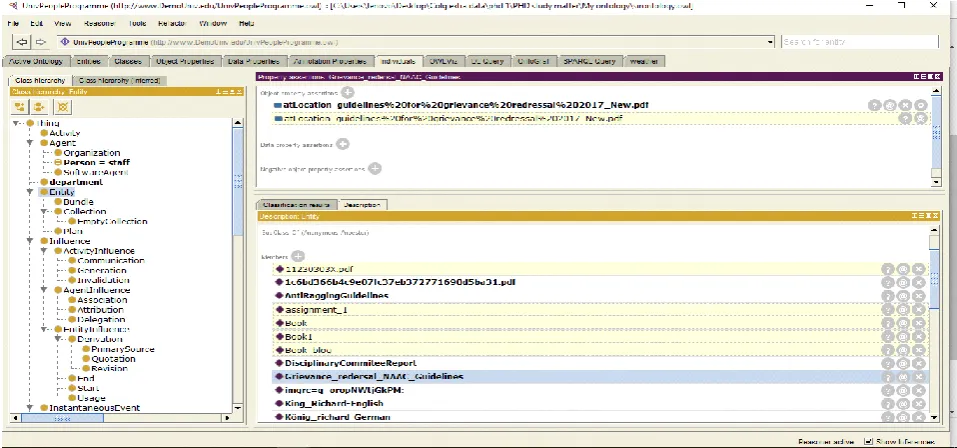
Task: Click explain icon on first atLocation assertion
Action: (x=874, y=106)
